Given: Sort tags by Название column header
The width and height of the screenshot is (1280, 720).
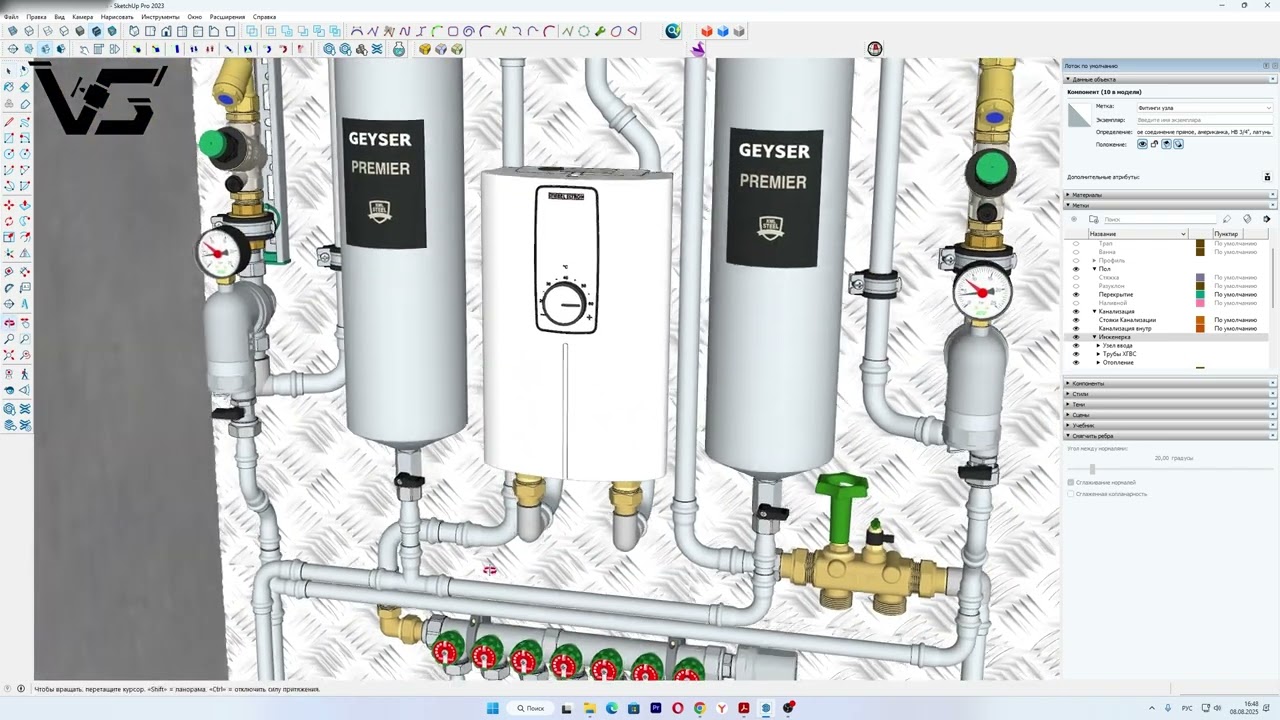Looking at the screenshot, I should pos(1138,234).
